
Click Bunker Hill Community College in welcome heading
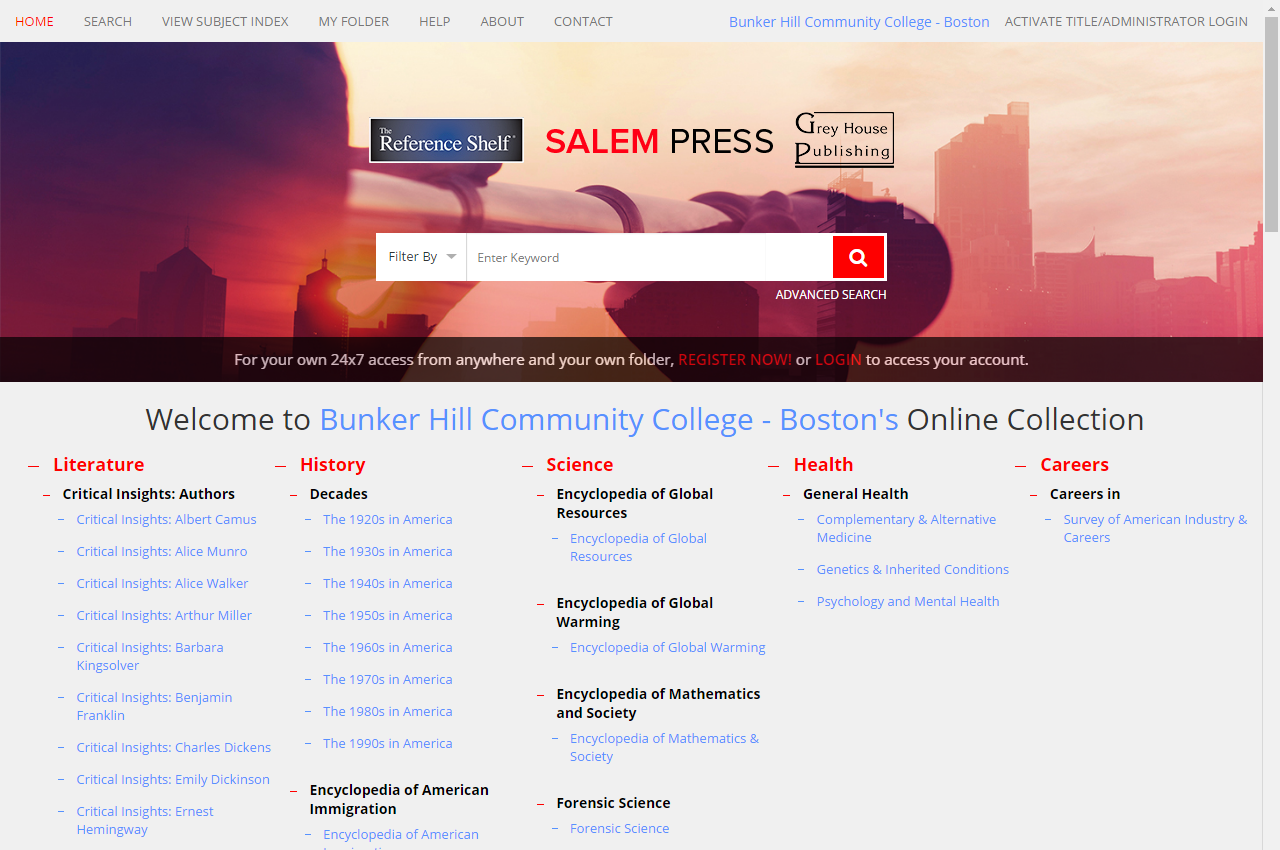(x=609, y=419)
